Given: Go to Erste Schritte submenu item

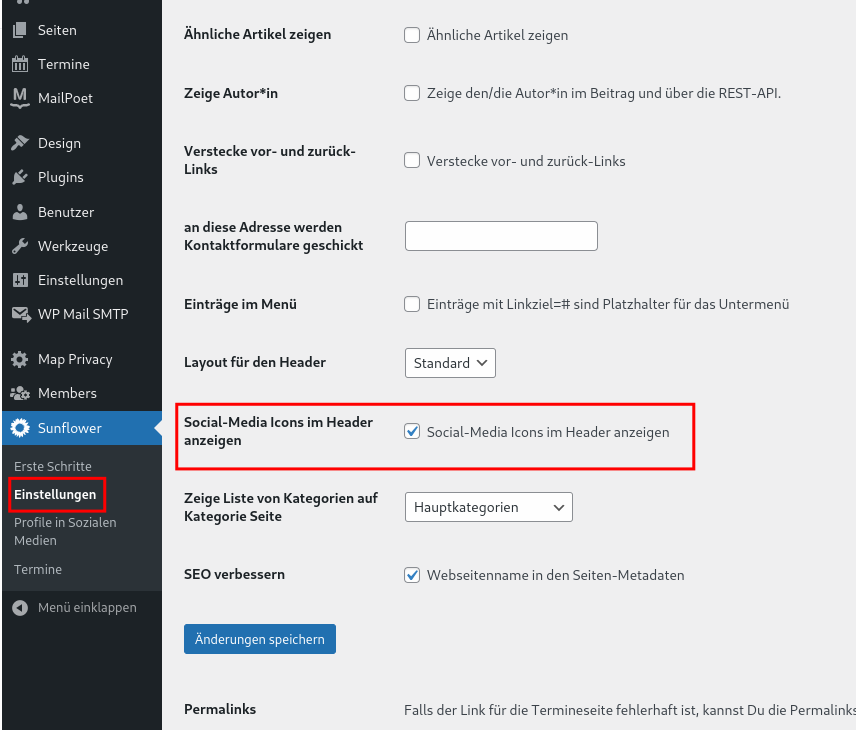Looking at the screenshot, I should (52, 466).
